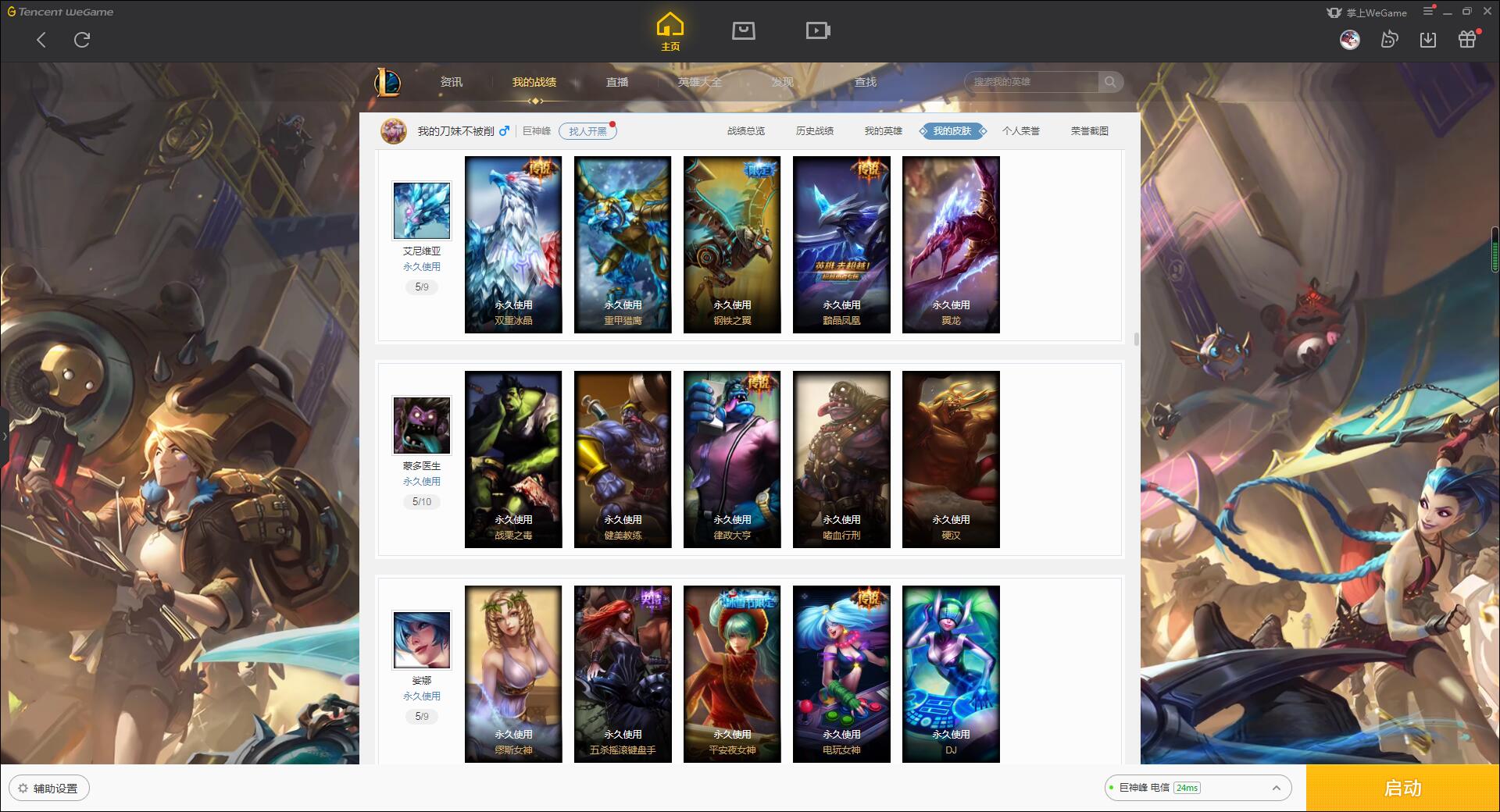Click the 启动 launch button
The height and width of the screenshot is (812, 1500).
[1403, 789]
